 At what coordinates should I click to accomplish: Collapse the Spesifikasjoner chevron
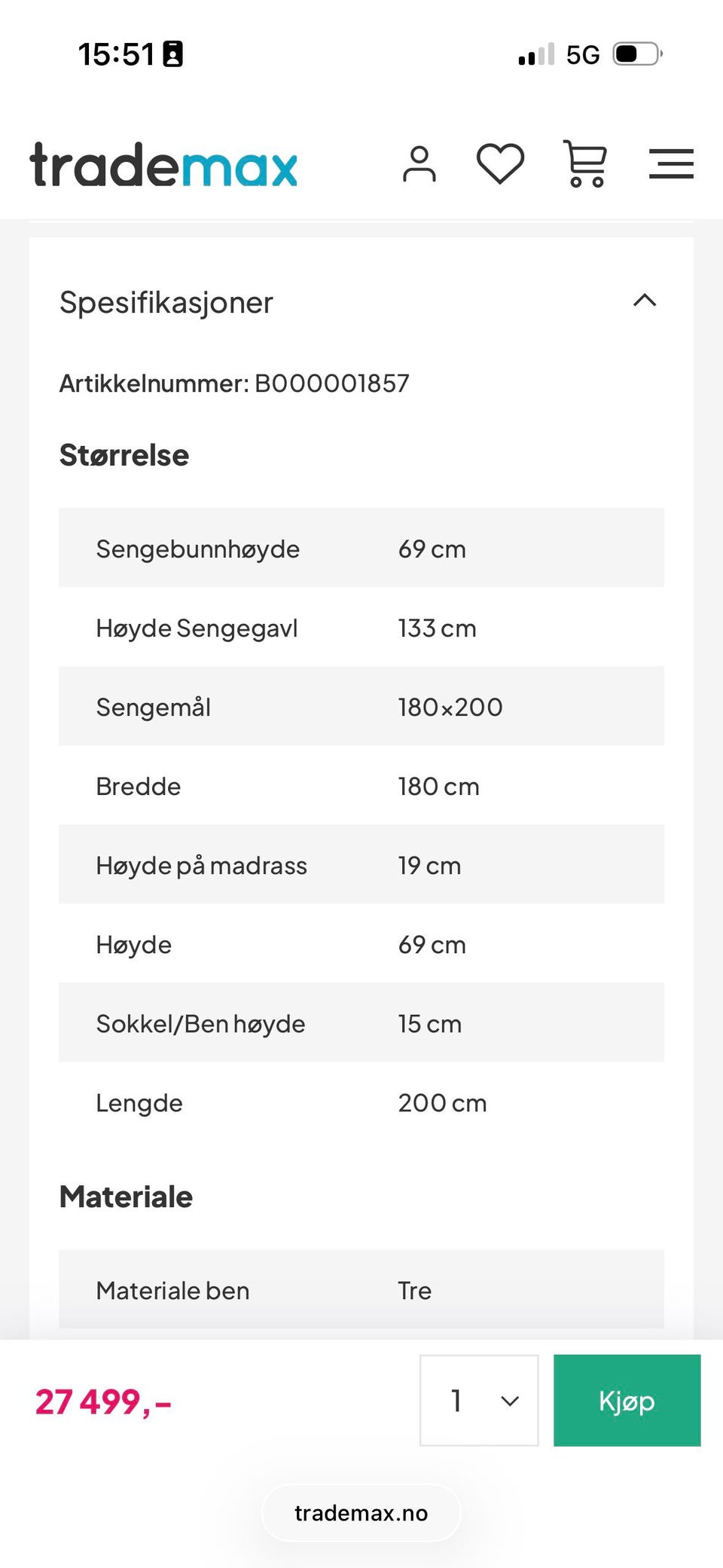click(x=645, y=301)
